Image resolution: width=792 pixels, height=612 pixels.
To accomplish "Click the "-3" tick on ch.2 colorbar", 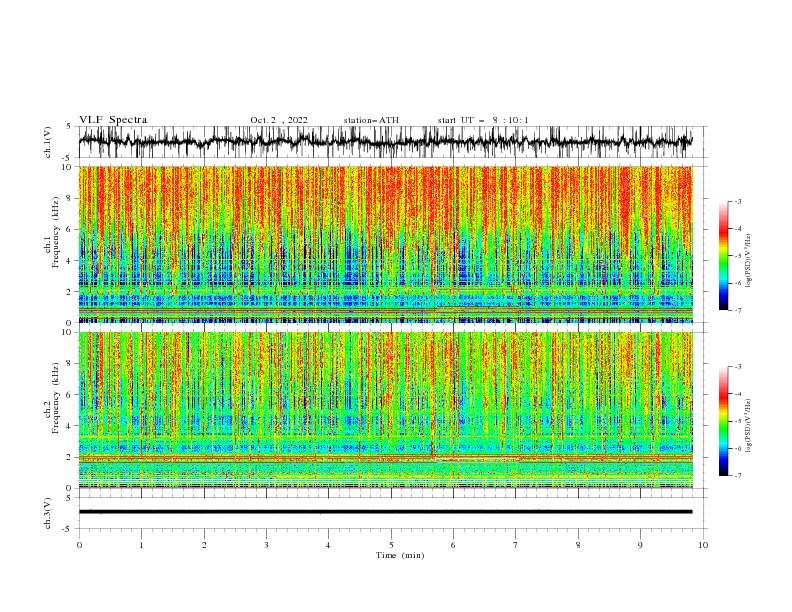I will [737, 367].
